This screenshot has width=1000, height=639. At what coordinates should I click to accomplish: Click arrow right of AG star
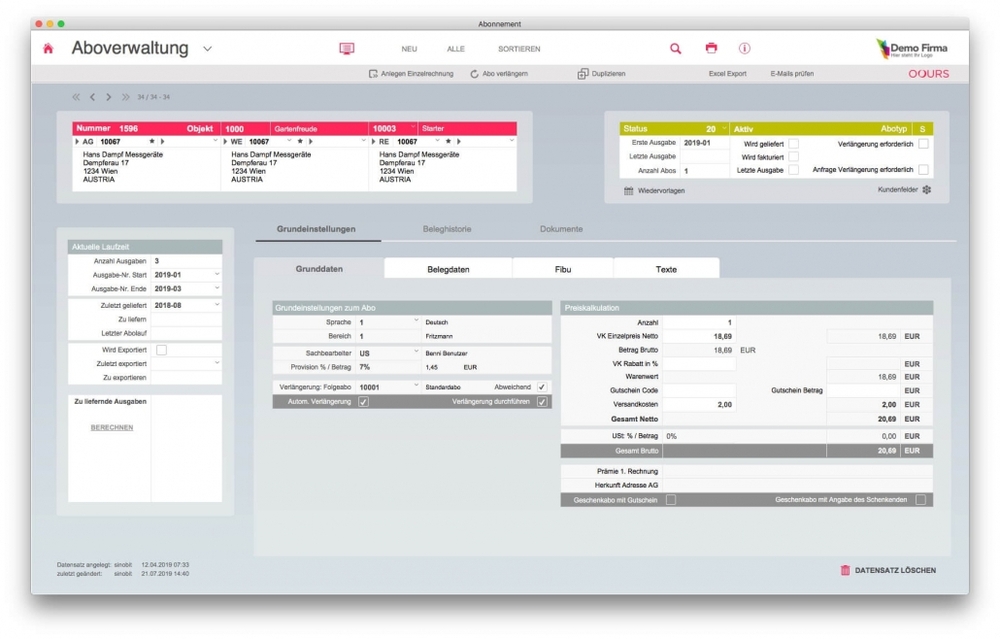pos(162,142)
